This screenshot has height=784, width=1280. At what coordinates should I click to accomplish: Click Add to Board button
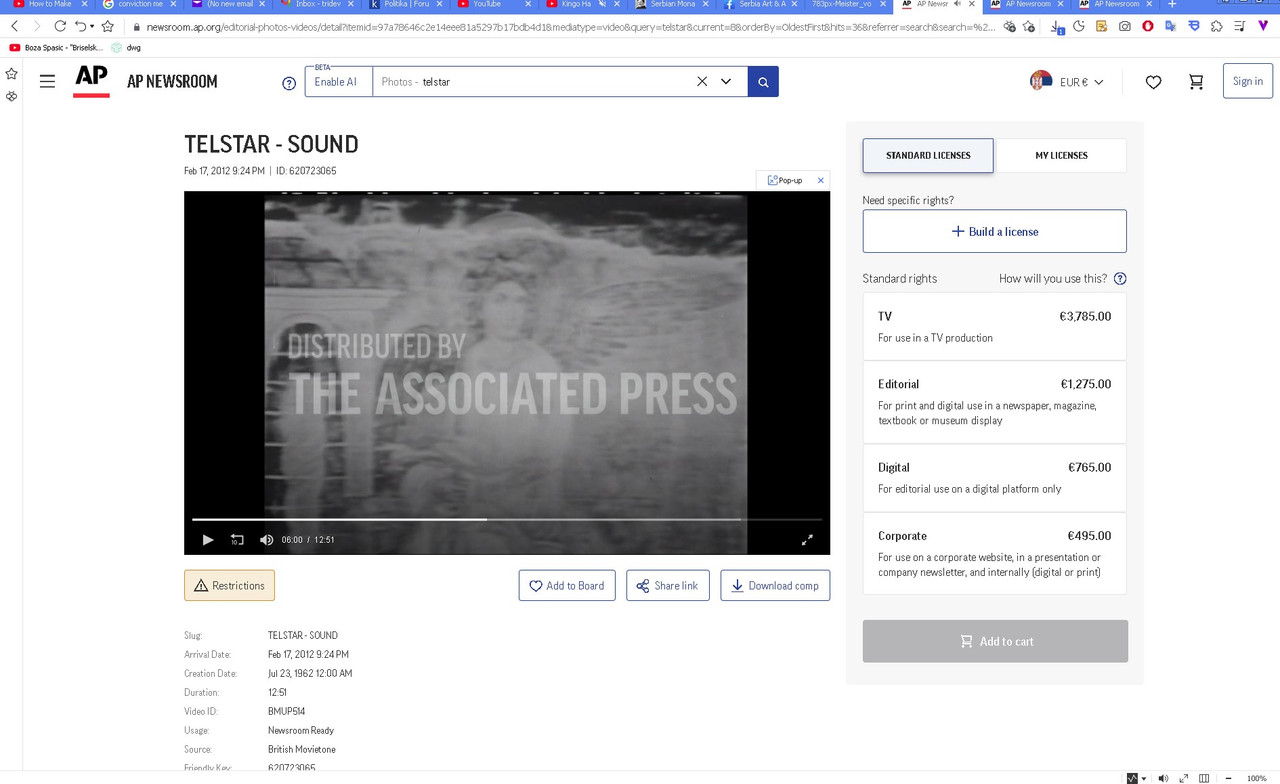coord(566,585)
